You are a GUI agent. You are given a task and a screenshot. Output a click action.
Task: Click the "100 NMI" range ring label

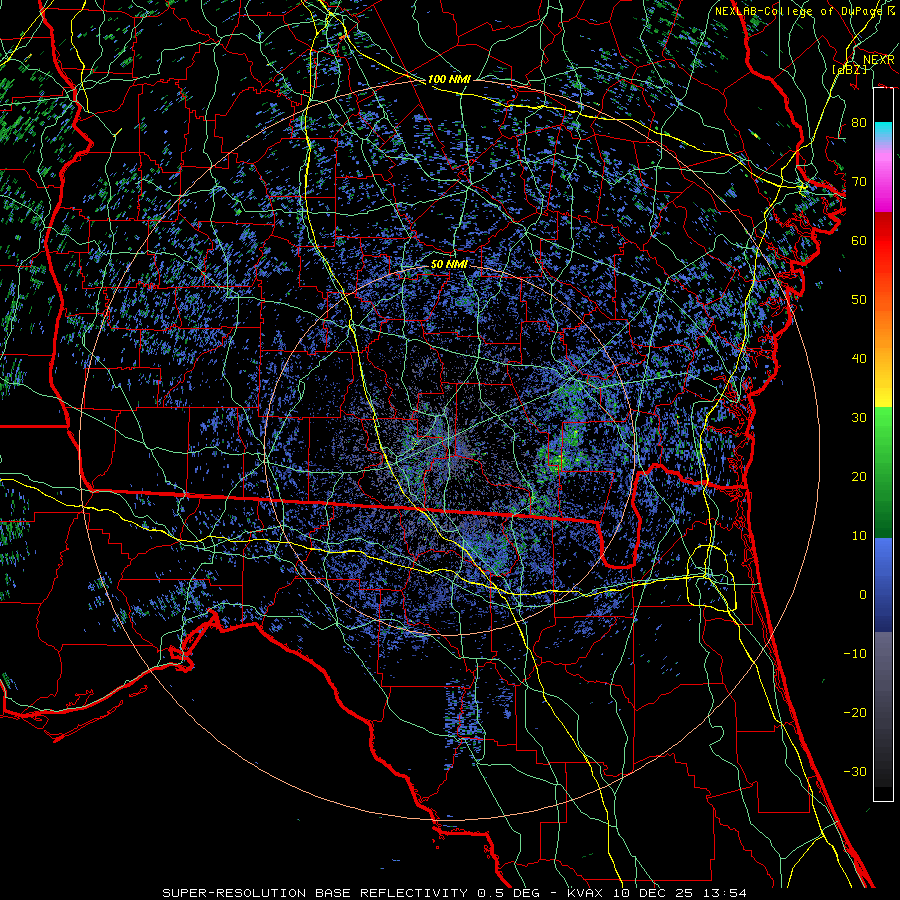449,79
